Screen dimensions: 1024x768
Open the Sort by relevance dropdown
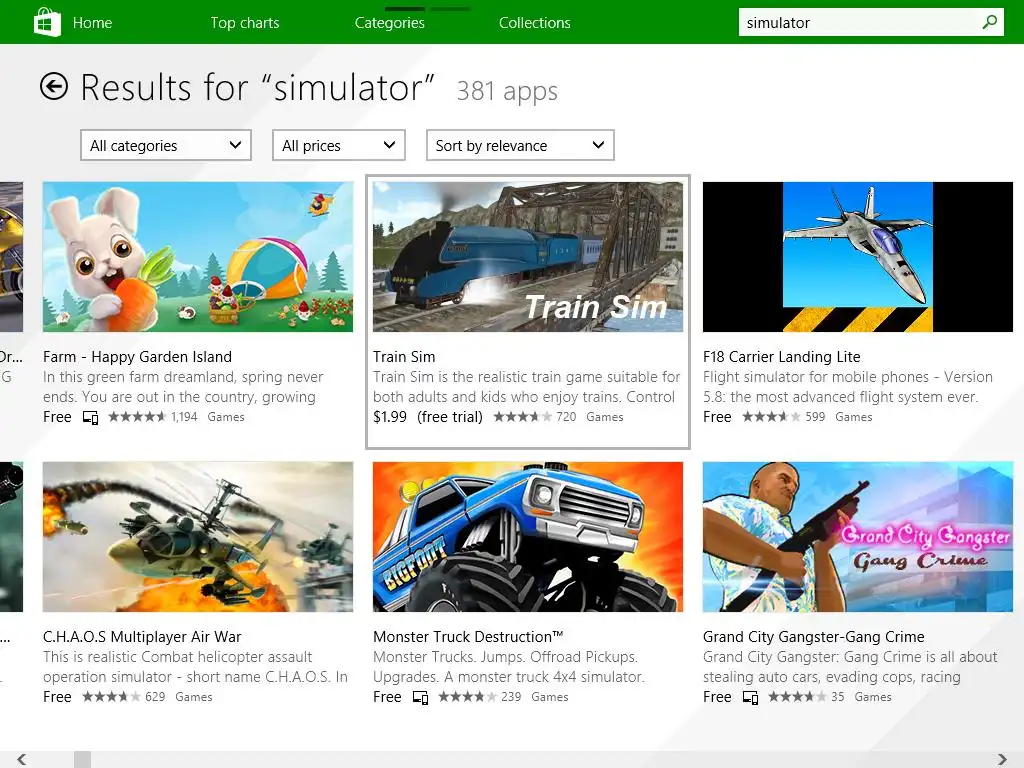(520, 145)
